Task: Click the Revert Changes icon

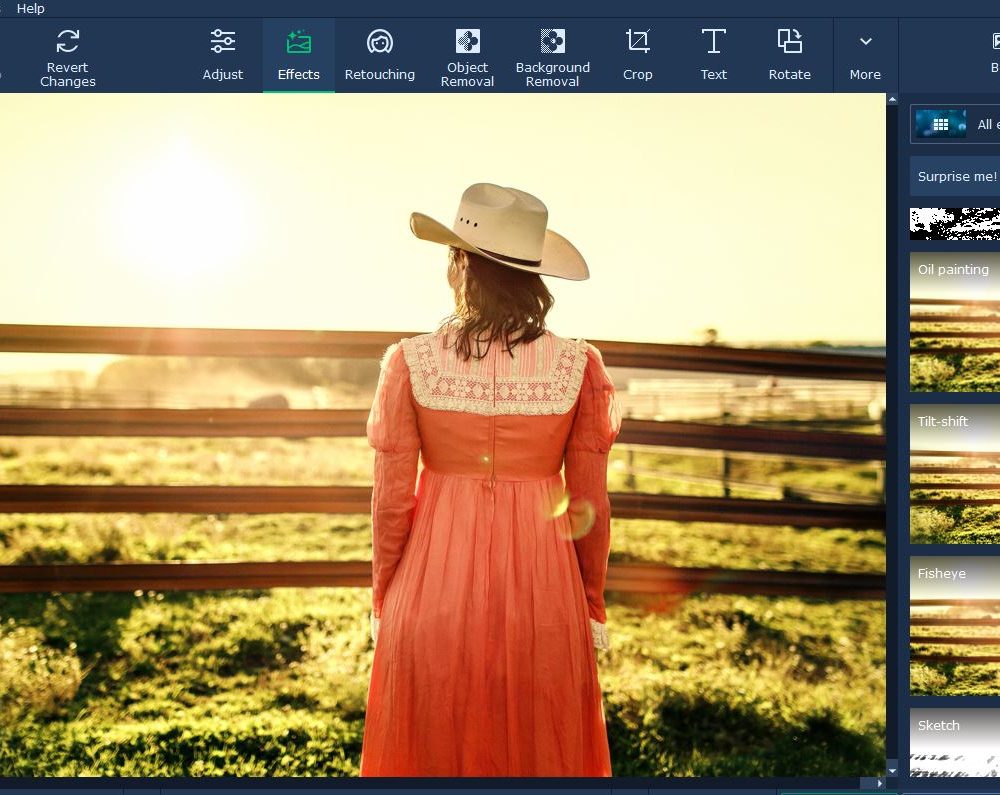Action: [67, 42]
